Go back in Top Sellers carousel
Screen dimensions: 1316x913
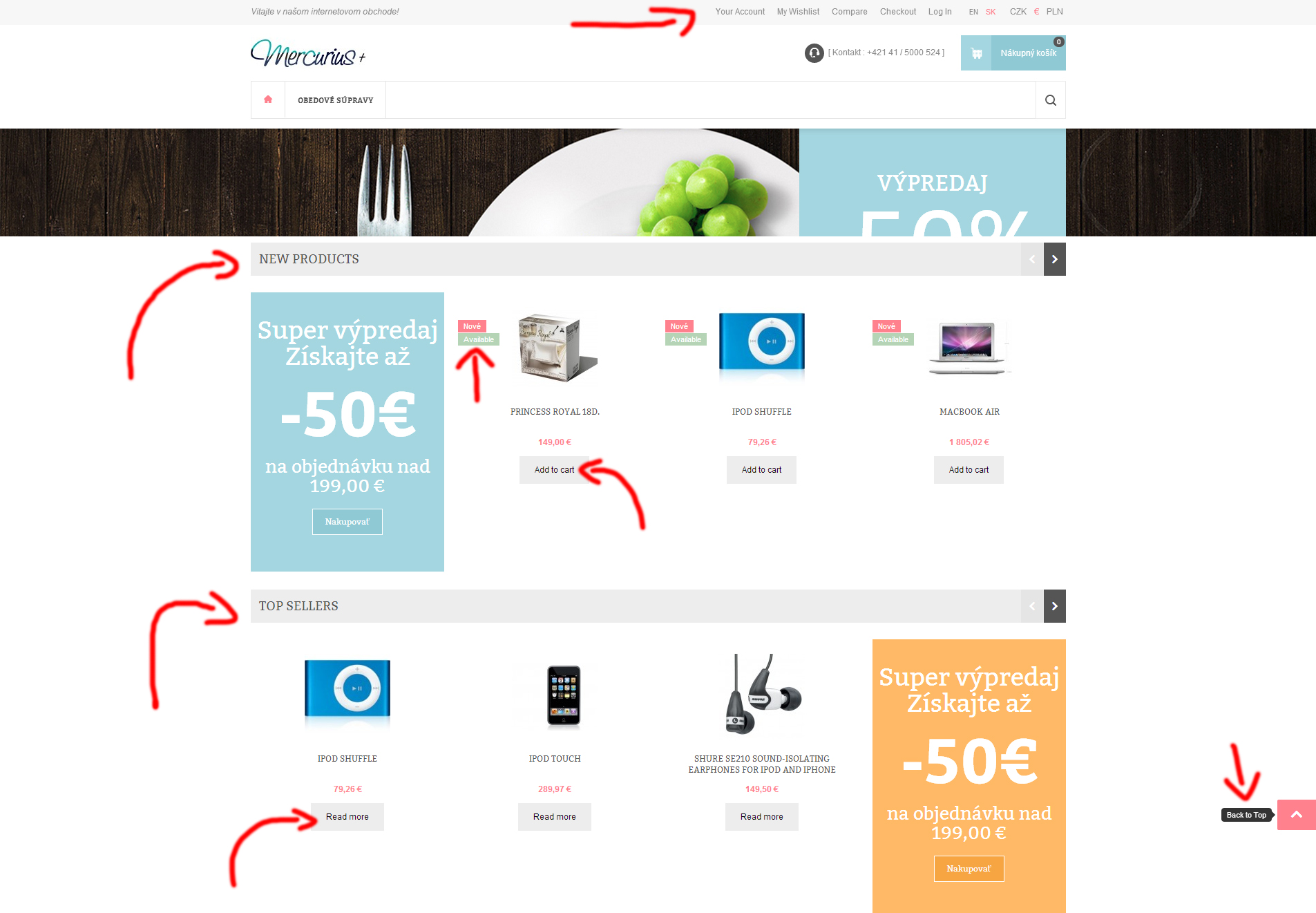[1032, 606]
